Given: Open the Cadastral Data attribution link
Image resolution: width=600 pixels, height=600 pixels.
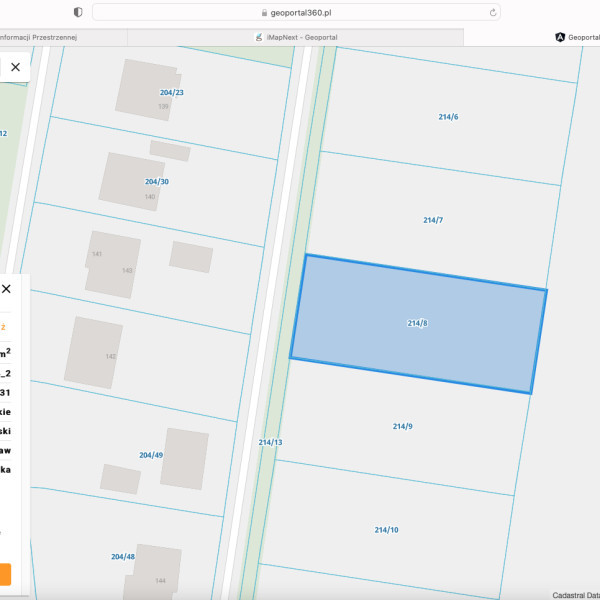Looking at the screenshot, I should 576,595.
